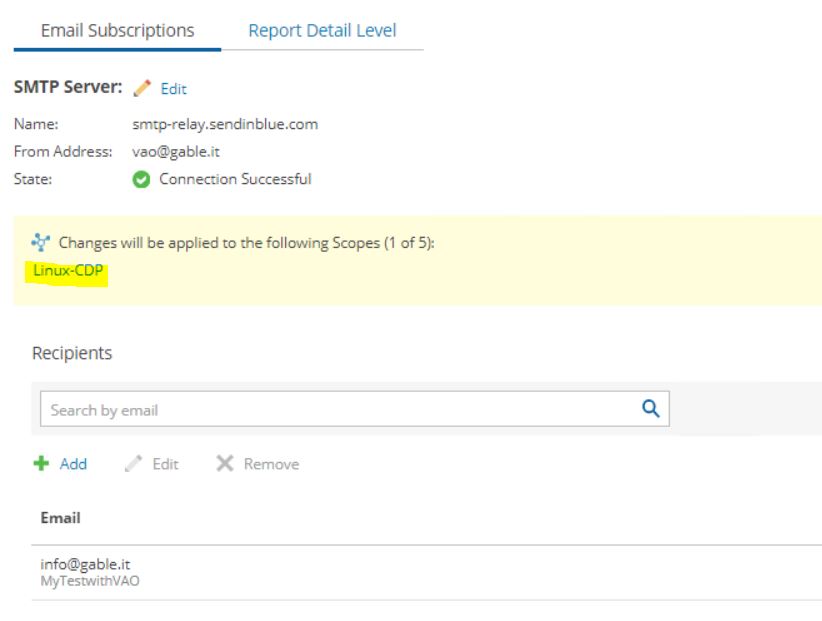822x621 pixels.
Task: Click the scopes network icon
Action: point(40,242)
